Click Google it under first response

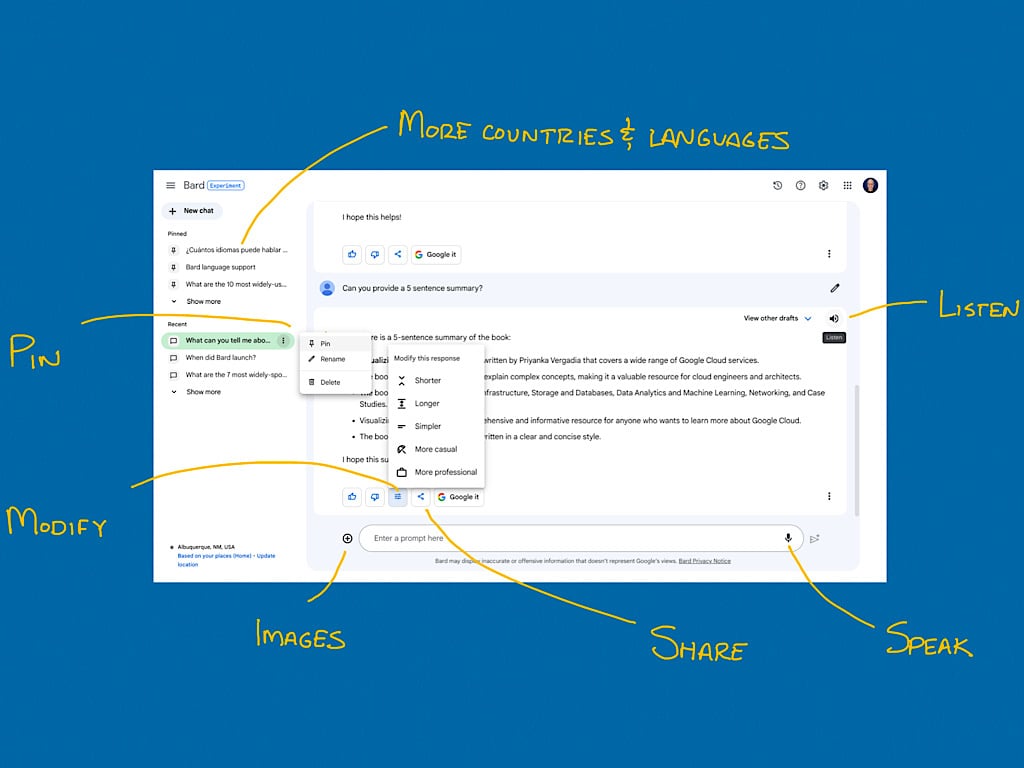click(436, 254)
